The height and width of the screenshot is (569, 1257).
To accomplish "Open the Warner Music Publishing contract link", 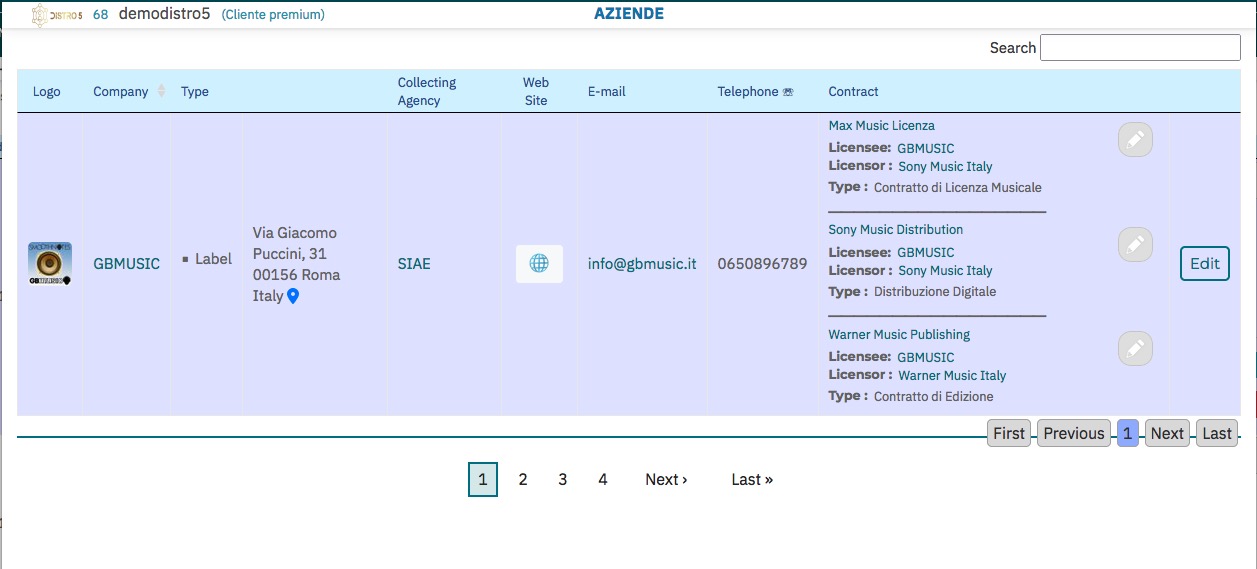I will tap(899, 335).
